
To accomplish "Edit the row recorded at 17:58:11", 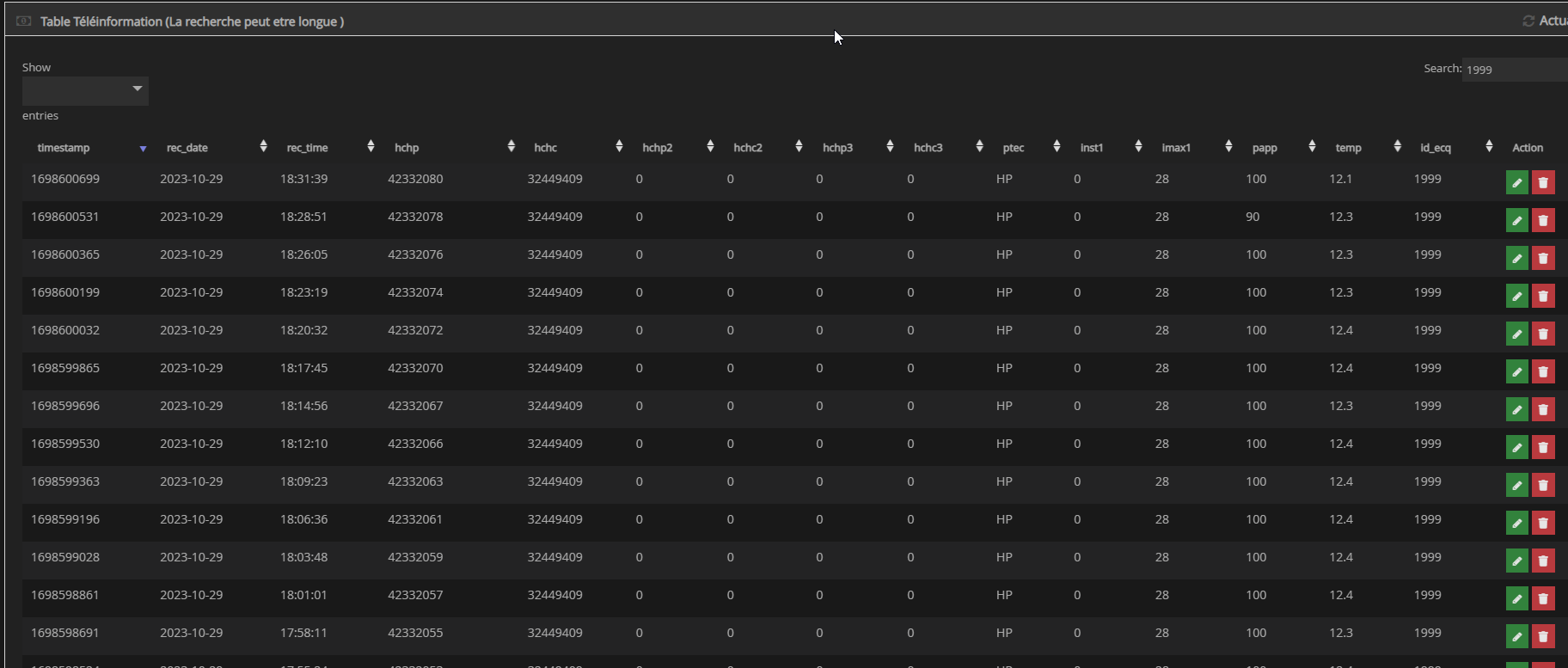I will point(1517,636).
